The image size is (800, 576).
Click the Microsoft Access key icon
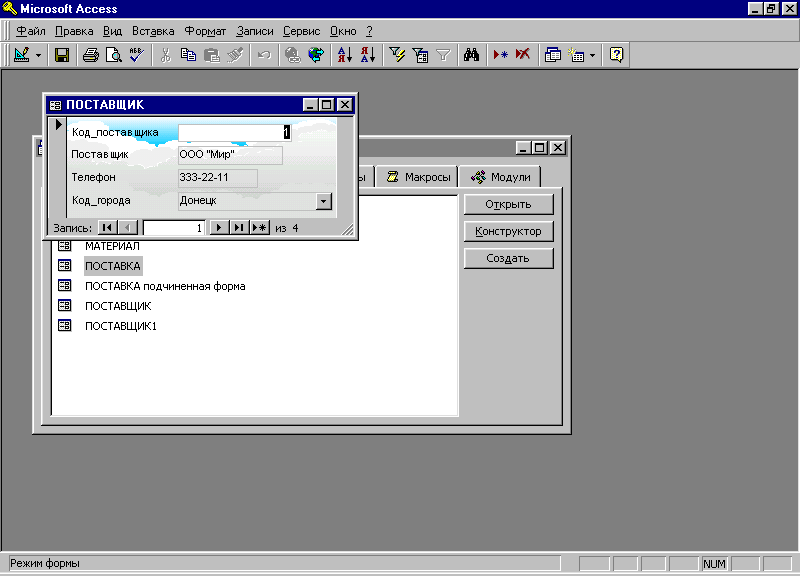tap(9, 9)
